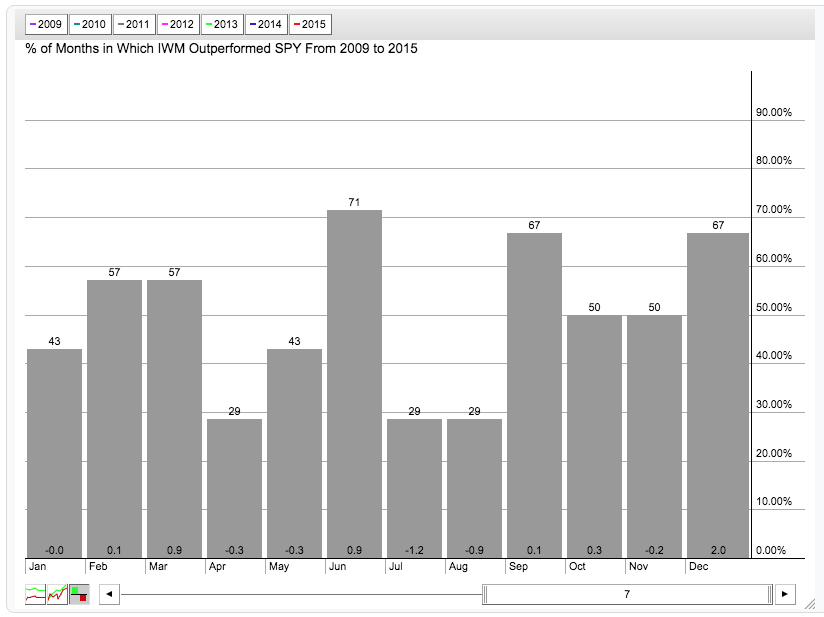Toggle the 2015 year legend button
This screenshot has width=824, height=617.
tap(311, 24)
